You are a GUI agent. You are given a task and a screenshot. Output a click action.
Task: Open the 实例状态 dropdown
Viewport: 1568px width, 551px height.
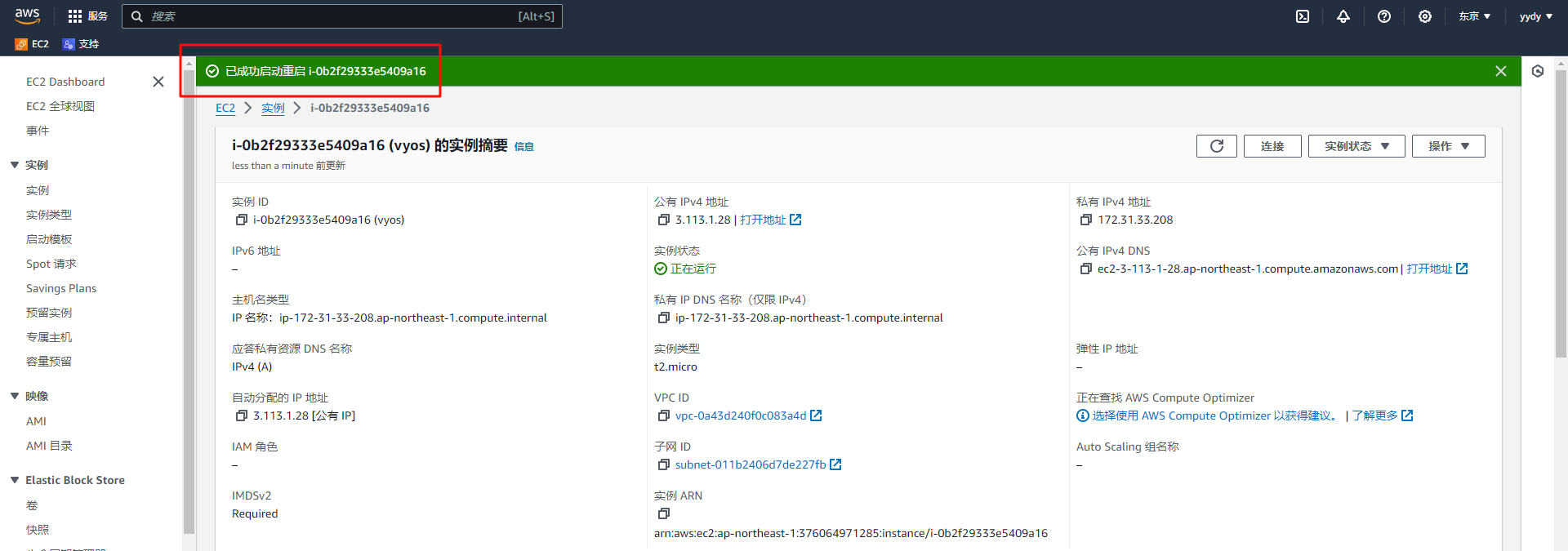tap(1356, 146)
